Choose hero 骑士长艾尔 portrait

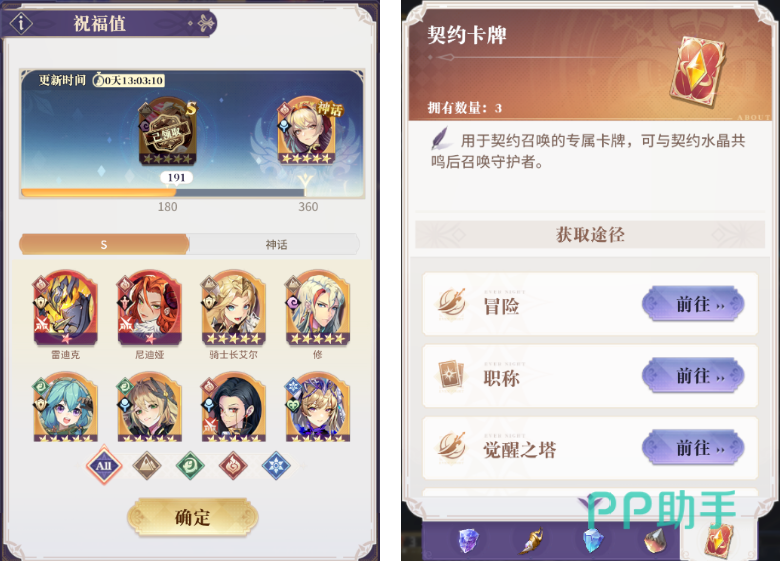point(233,307)
